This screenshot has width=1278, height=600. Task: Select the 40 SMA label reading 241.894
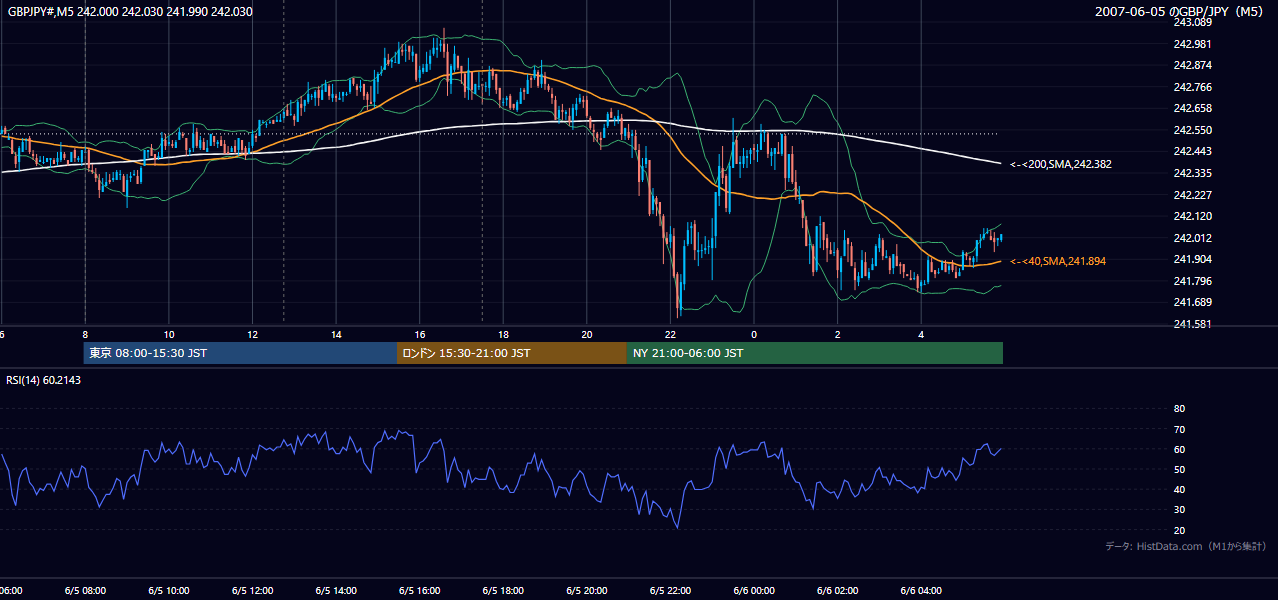coord(1058,261)
